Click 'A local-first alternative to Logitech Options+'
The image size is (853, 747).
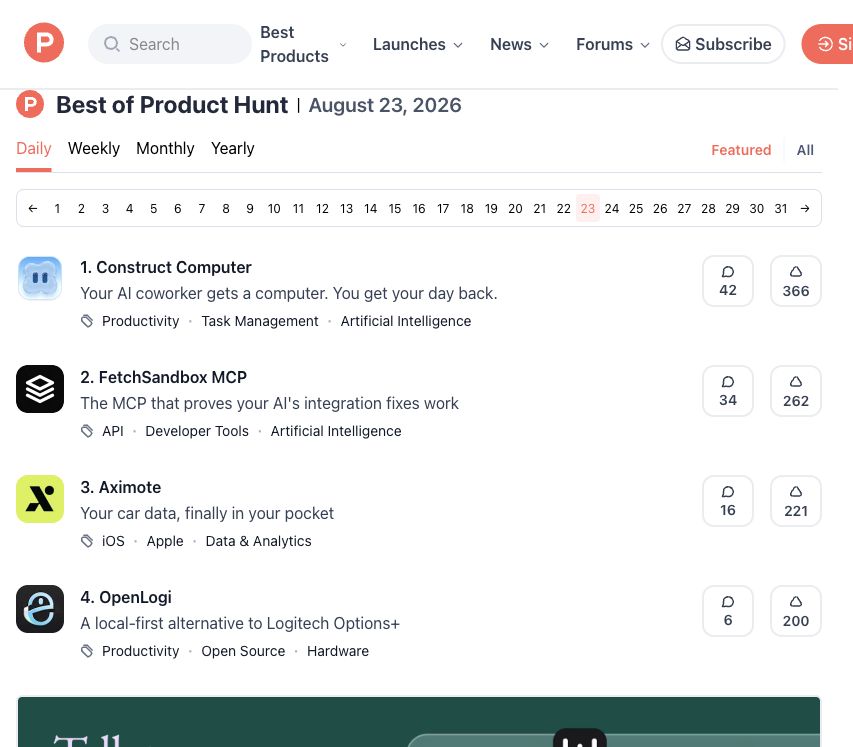click(x=240, y=623)
